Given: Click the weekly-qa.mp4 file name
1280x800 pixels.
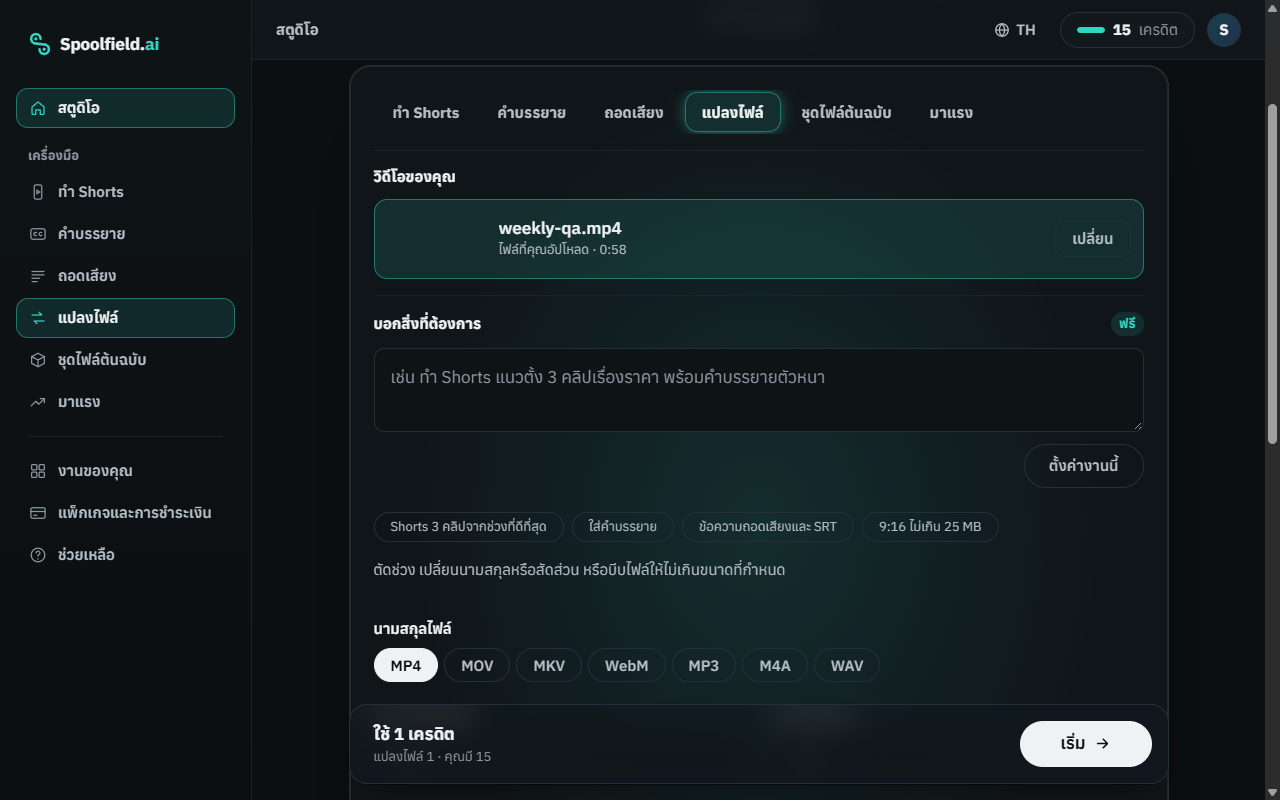Looking at the screenshot, I should tap(560, 228).
